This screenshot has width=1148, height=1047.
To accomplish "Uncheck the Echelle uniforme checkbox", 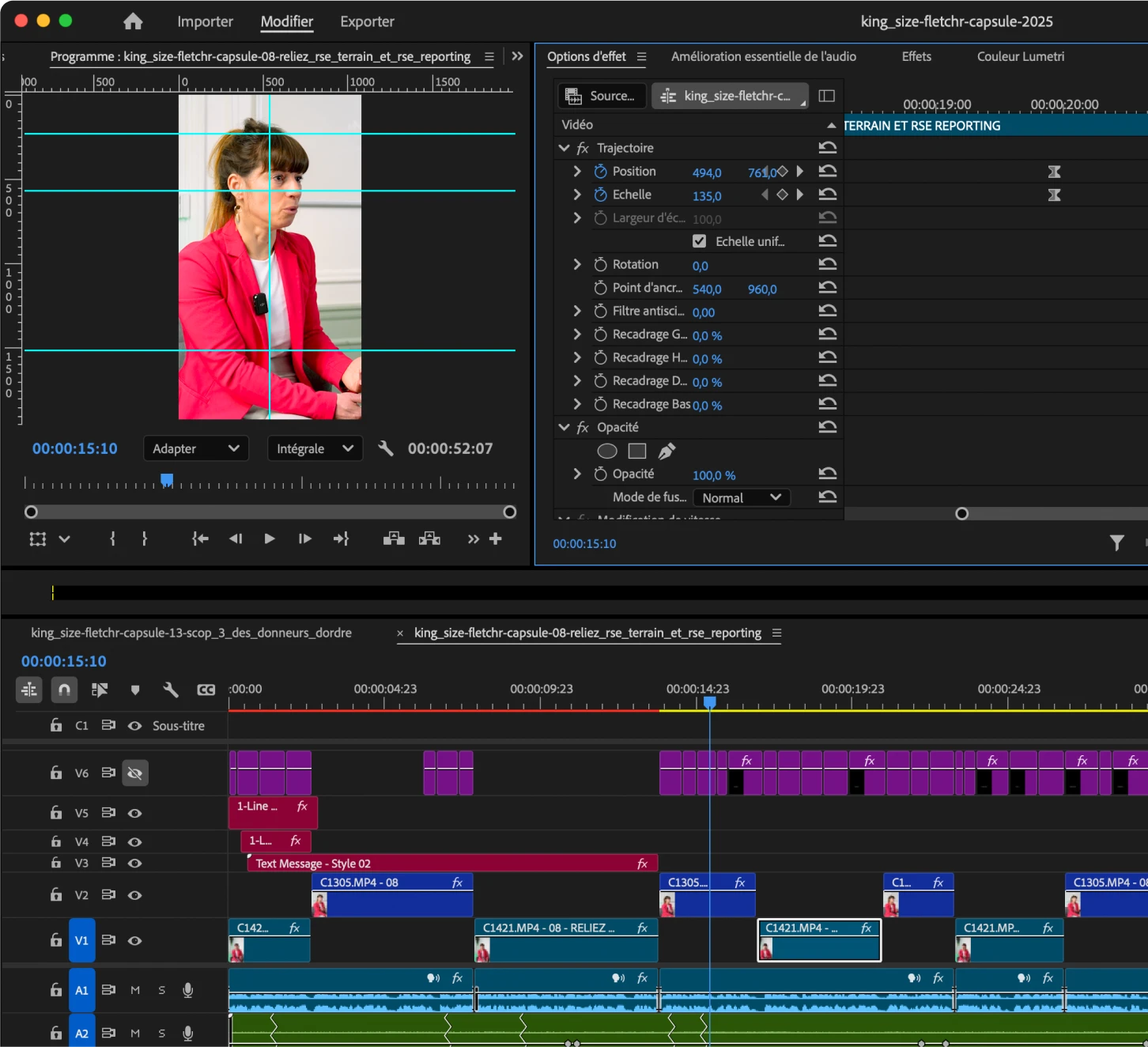I will point(699,241).
